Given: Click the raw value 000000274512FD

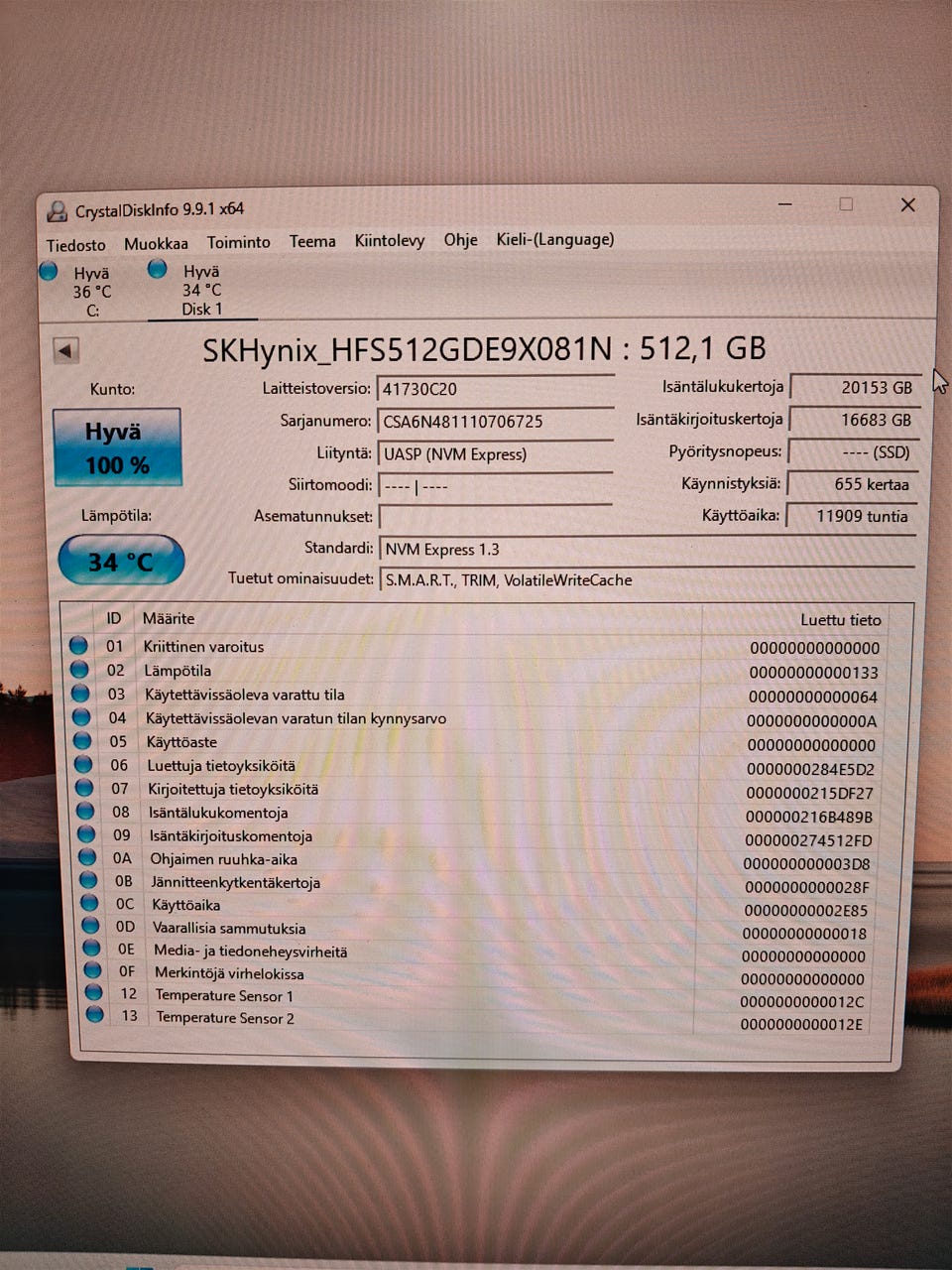Looking at the screenshot, I should [808, 840].
